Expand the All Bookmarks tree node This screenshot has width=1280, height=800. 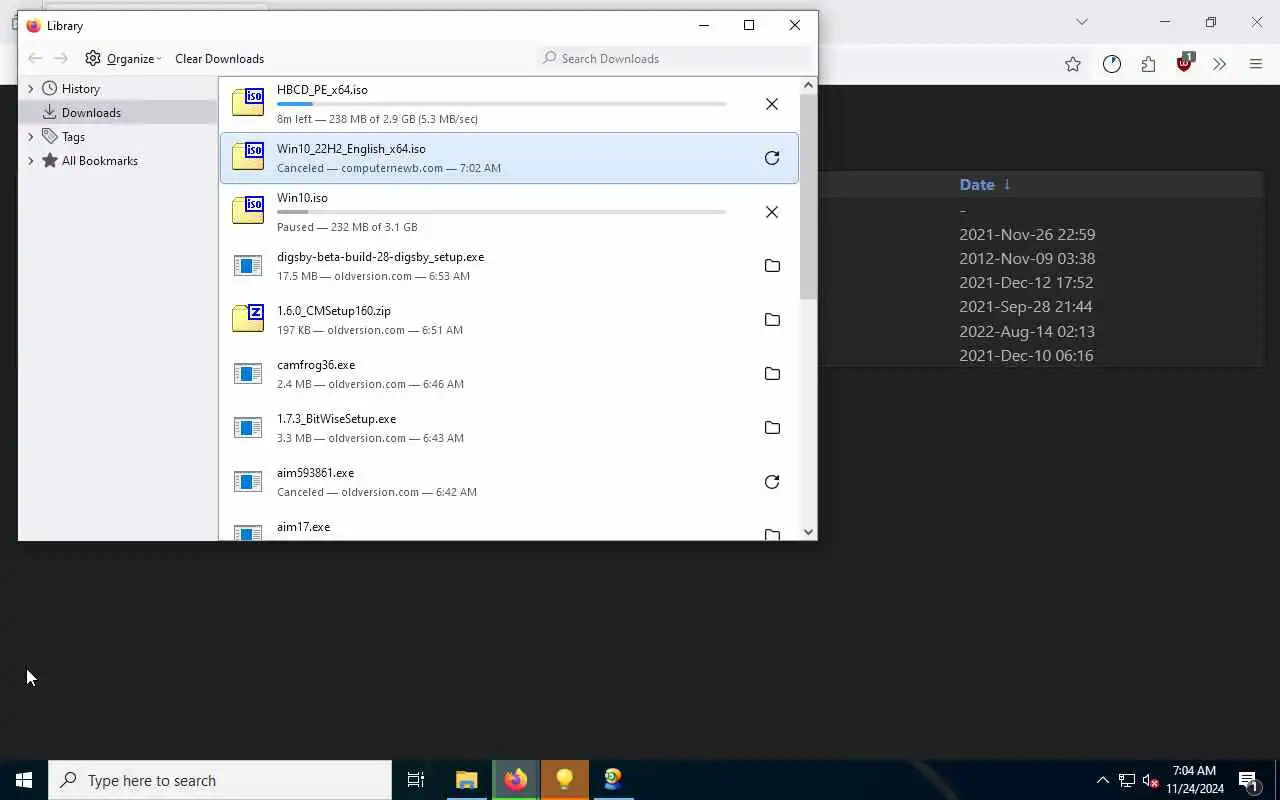click(31, 161)
